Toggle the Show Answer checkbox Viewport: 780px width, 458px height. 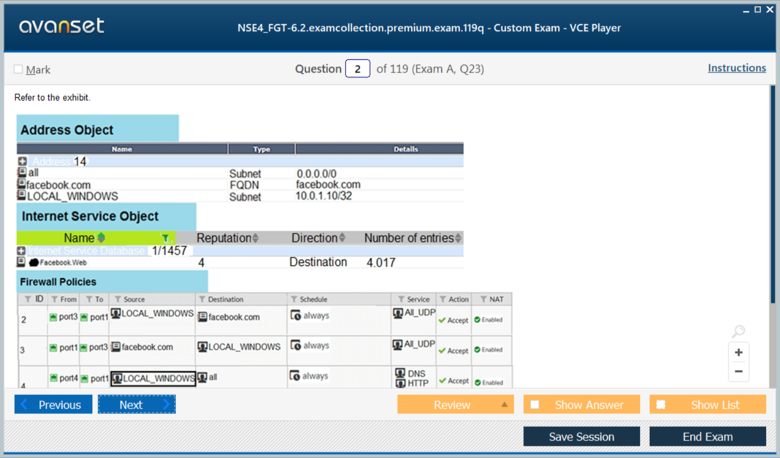point(535,404)
